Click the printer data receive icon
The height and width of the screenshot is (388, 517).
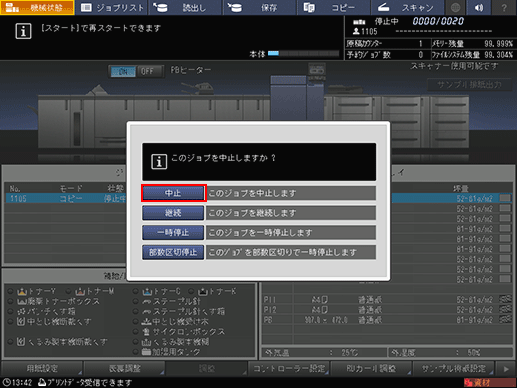pyautogui.click(x=42, y=382)
